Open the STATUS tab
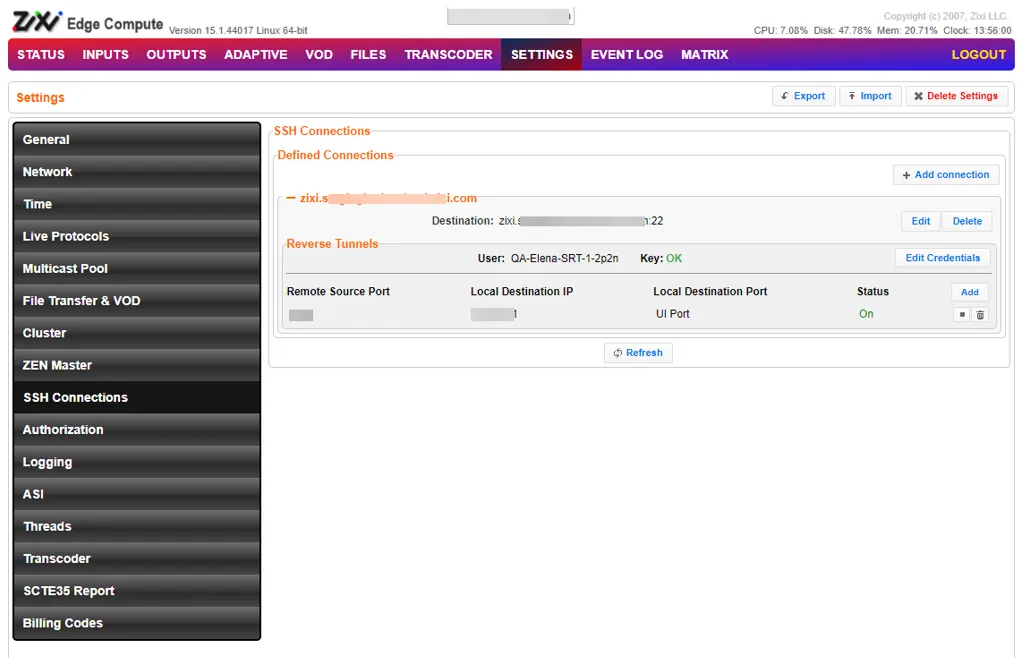Screen dimensions: 1018x658 coord(41,55)
